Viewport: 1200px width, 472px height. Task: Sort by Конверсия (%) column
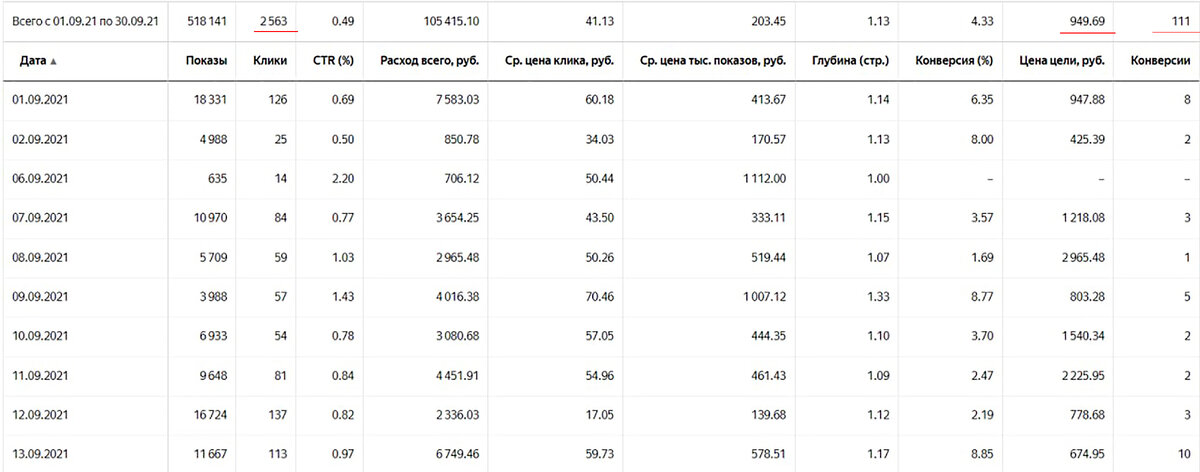click(954, 61)
